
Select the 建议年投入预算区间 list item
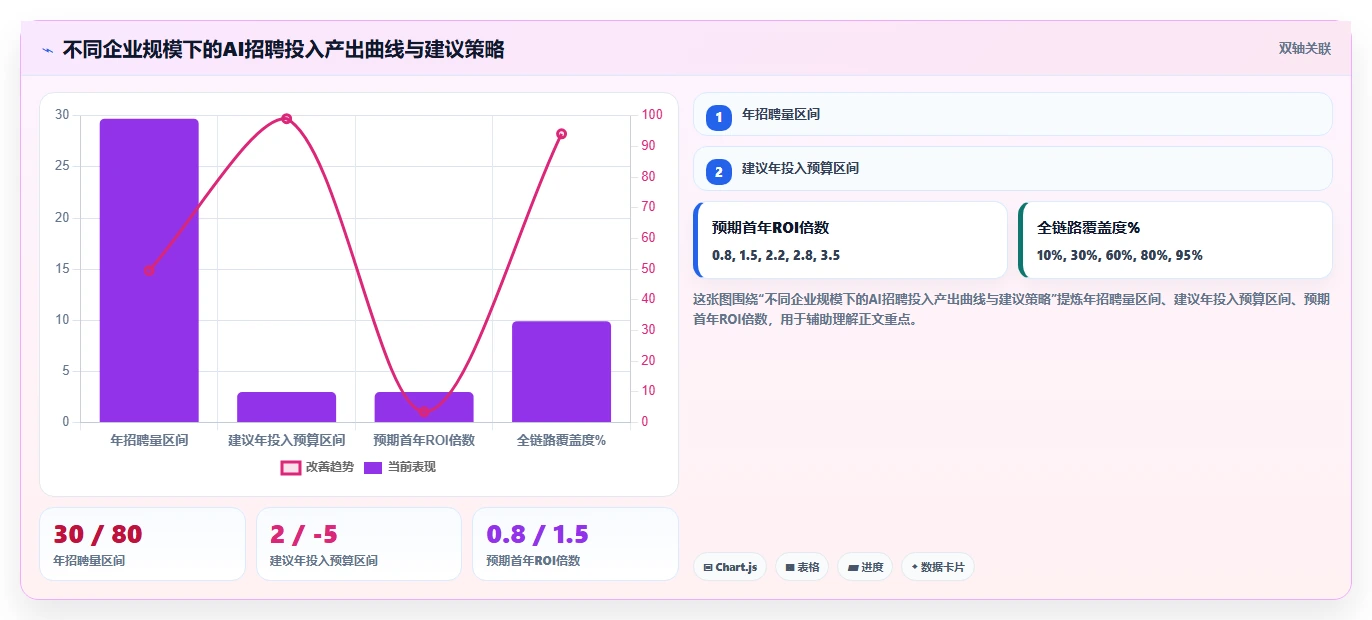click(x=1013, y=168)
